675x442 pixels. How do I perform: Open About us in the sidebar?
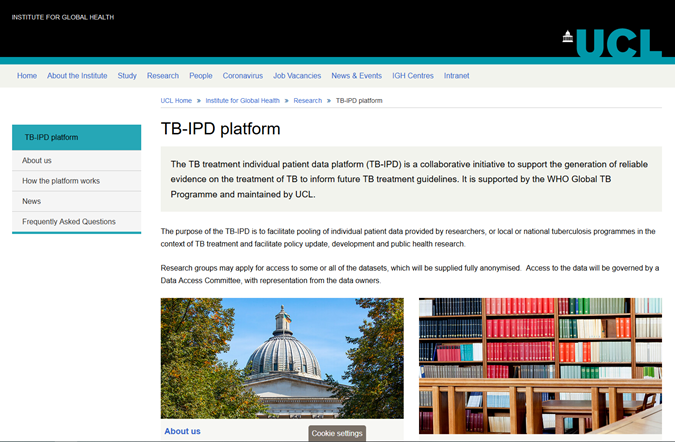click(x=77, y=161)
